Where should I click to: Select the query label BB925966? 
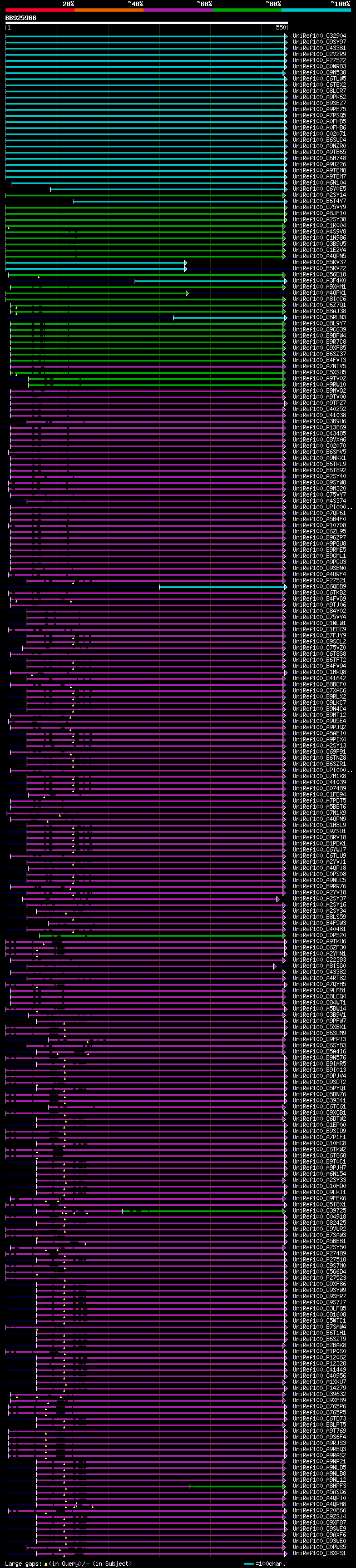coord(21,18)
